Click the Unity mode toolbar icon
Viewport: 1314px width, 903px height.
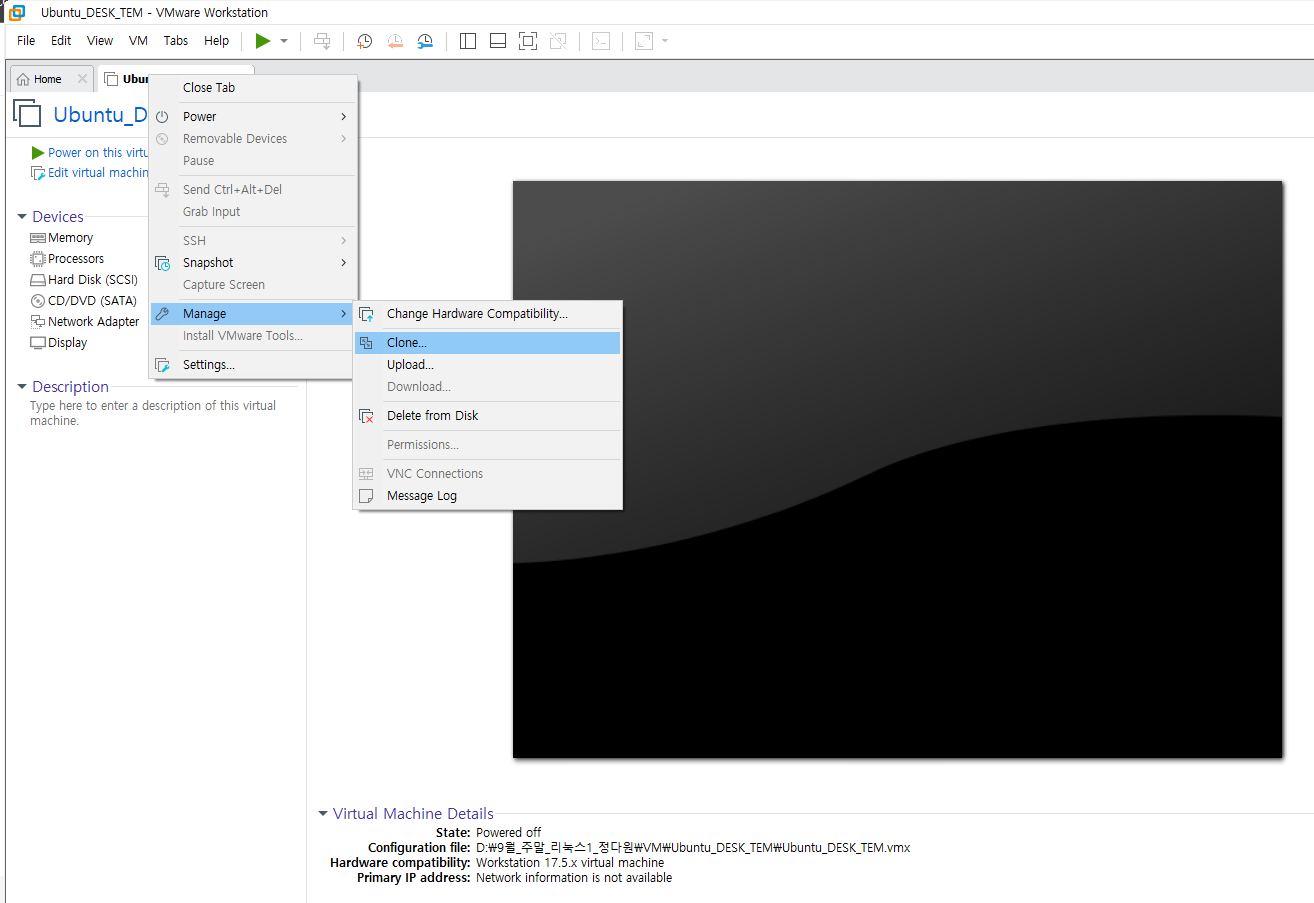pos(558,41)
